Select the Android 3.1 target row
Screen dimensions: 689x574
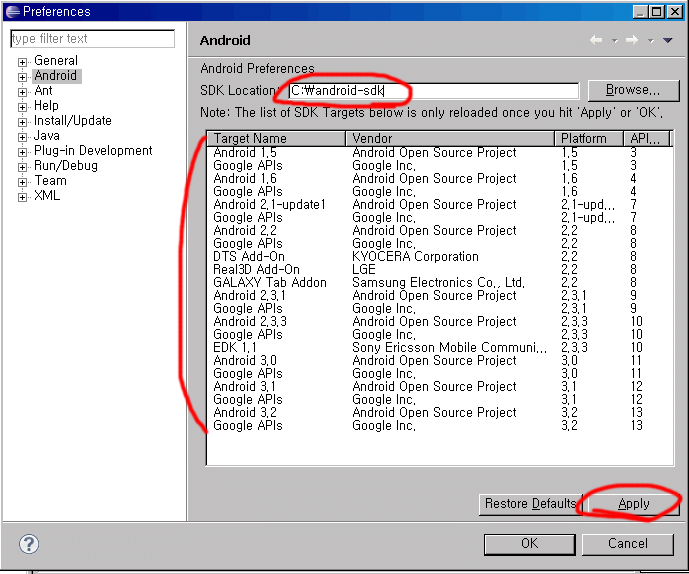pyautogui.click(x=439, y=386)
